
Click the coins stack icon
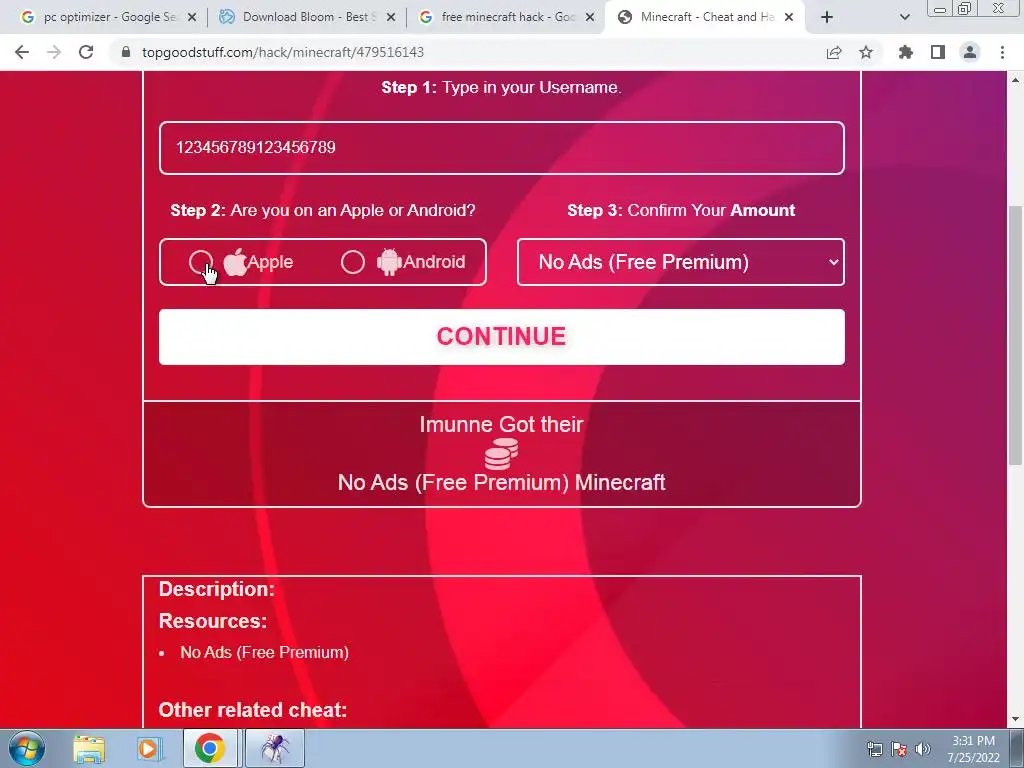[502, 454]
